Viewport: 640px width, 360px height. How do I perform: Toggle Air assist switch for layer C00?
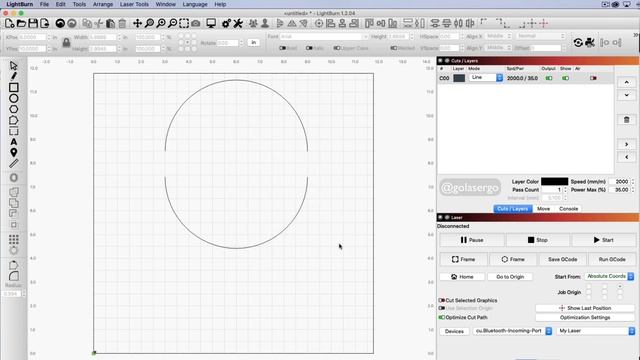pyautogui.click(x=593, y=78)
